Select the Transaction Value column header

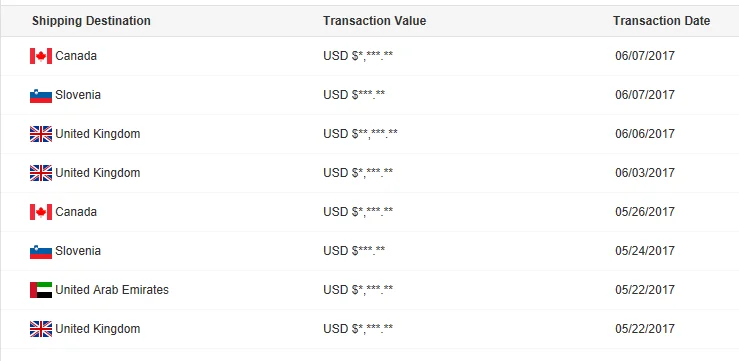point(375,21)
